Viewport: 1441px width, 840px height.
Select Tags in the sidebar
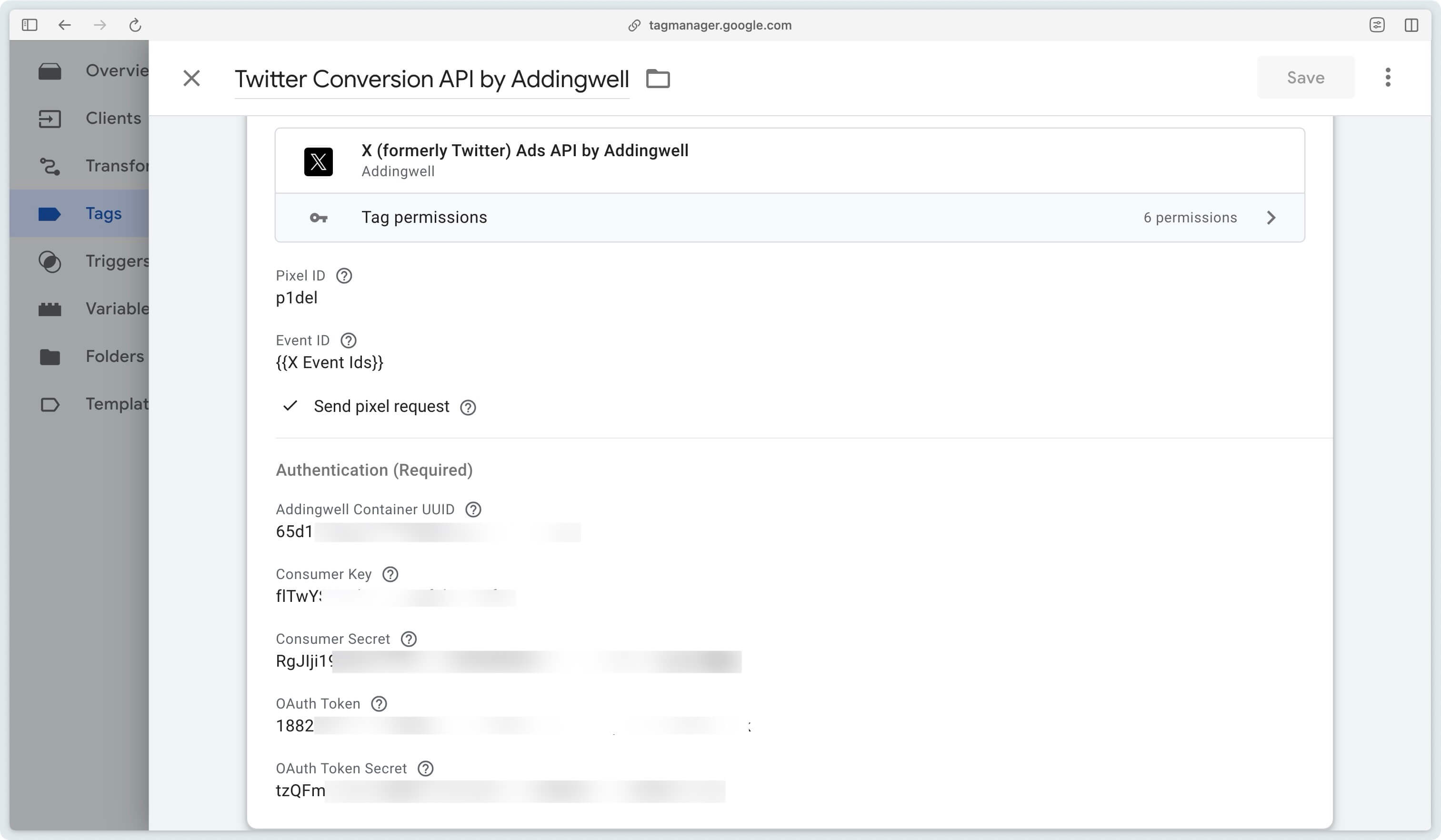[79, 214]
